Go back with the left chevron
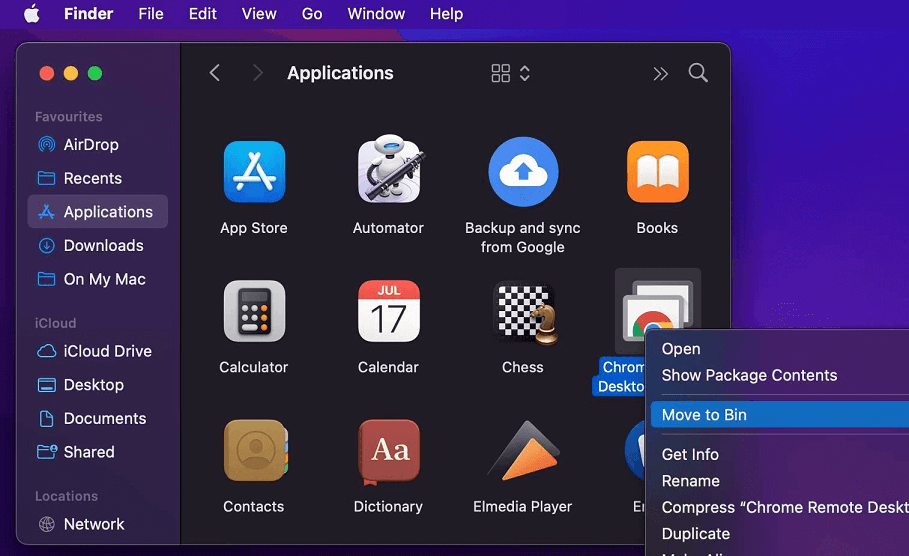Screen dimensions: 909x556 (214, 73)
